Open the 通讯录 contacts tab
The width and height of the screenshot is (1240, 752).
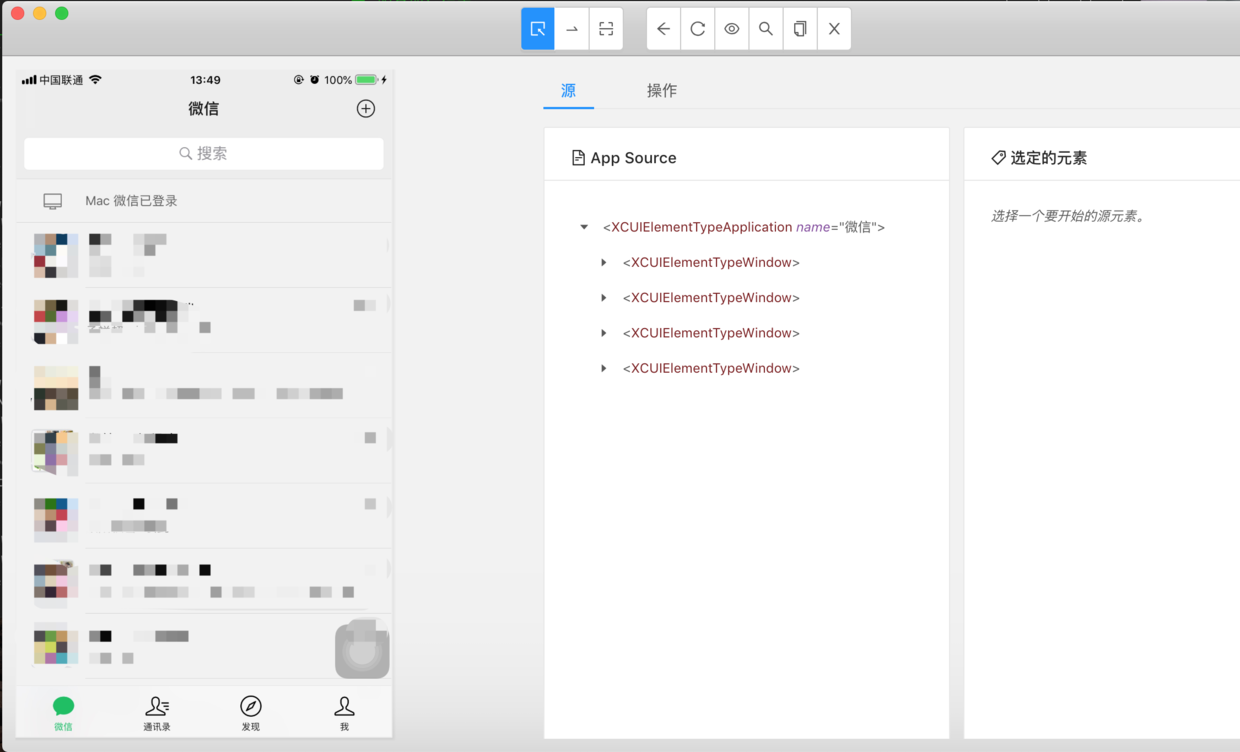[157, 714]
